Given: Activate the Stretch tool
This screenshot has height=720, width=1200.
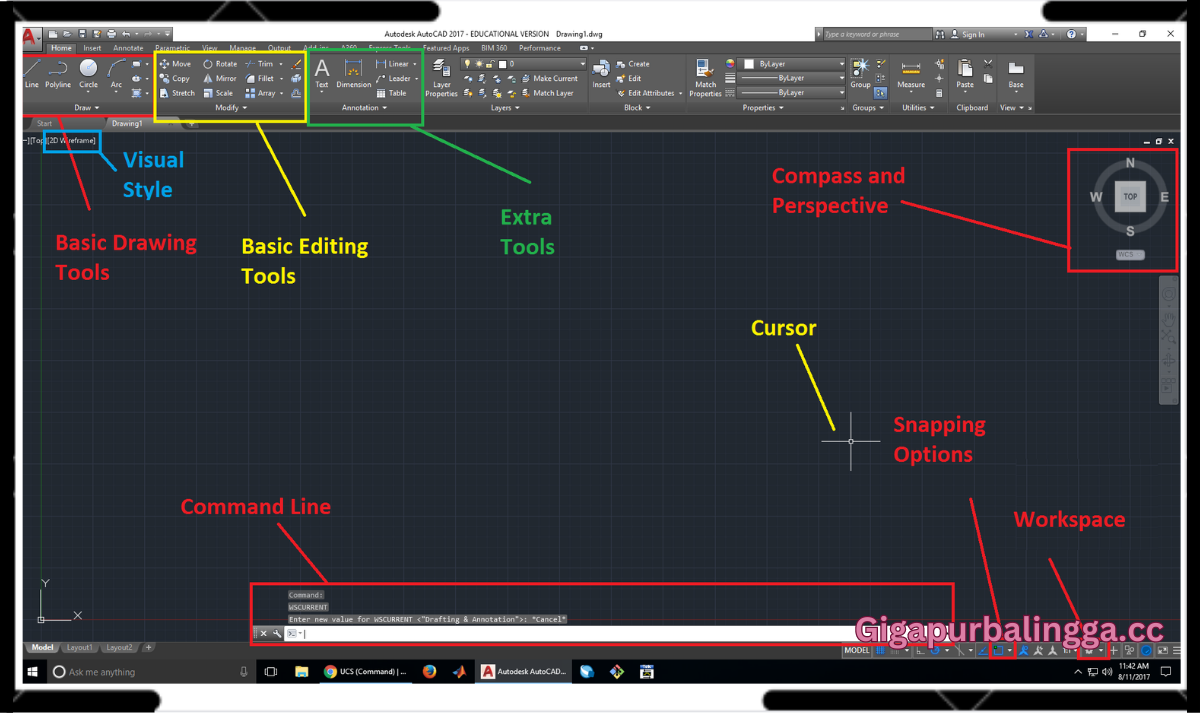Looking at the screenshot, I should [x=177, y=93].
